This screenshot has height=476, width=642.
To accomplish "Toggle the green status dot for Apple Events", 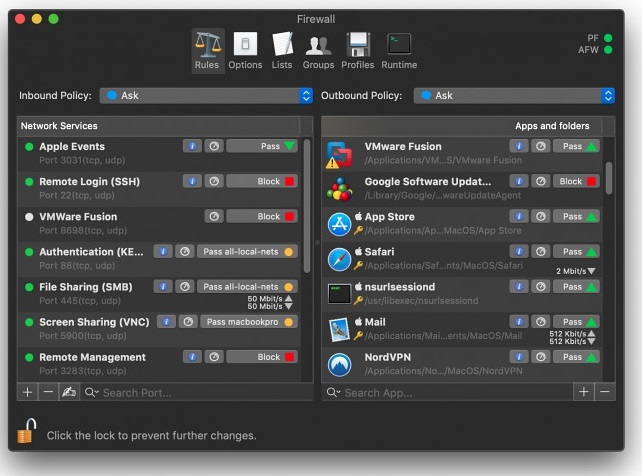I will pos(29,147).
